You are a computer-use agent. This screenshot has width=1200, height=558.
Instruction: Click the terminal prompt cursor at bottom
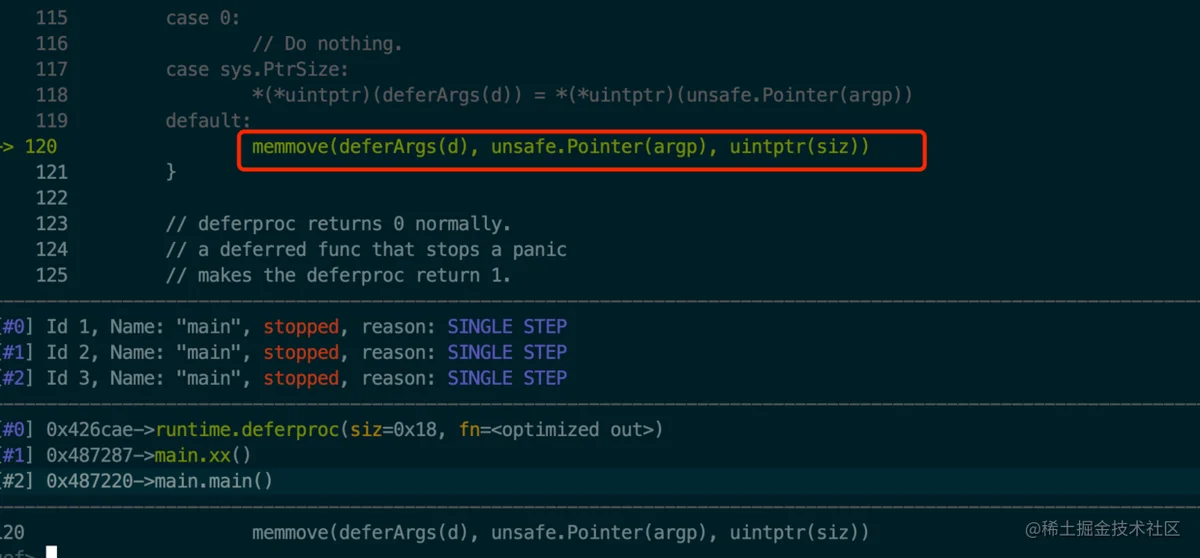(x=51, y=552)
